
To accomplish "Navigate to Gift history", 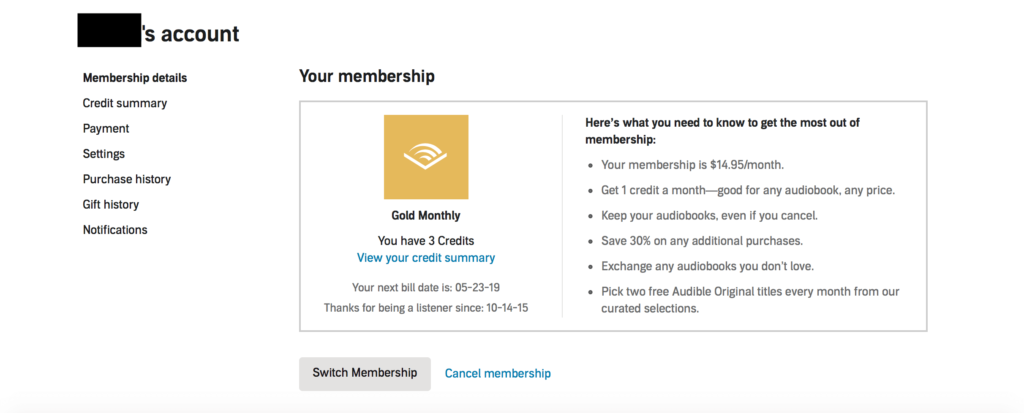I will coord(110,204).
